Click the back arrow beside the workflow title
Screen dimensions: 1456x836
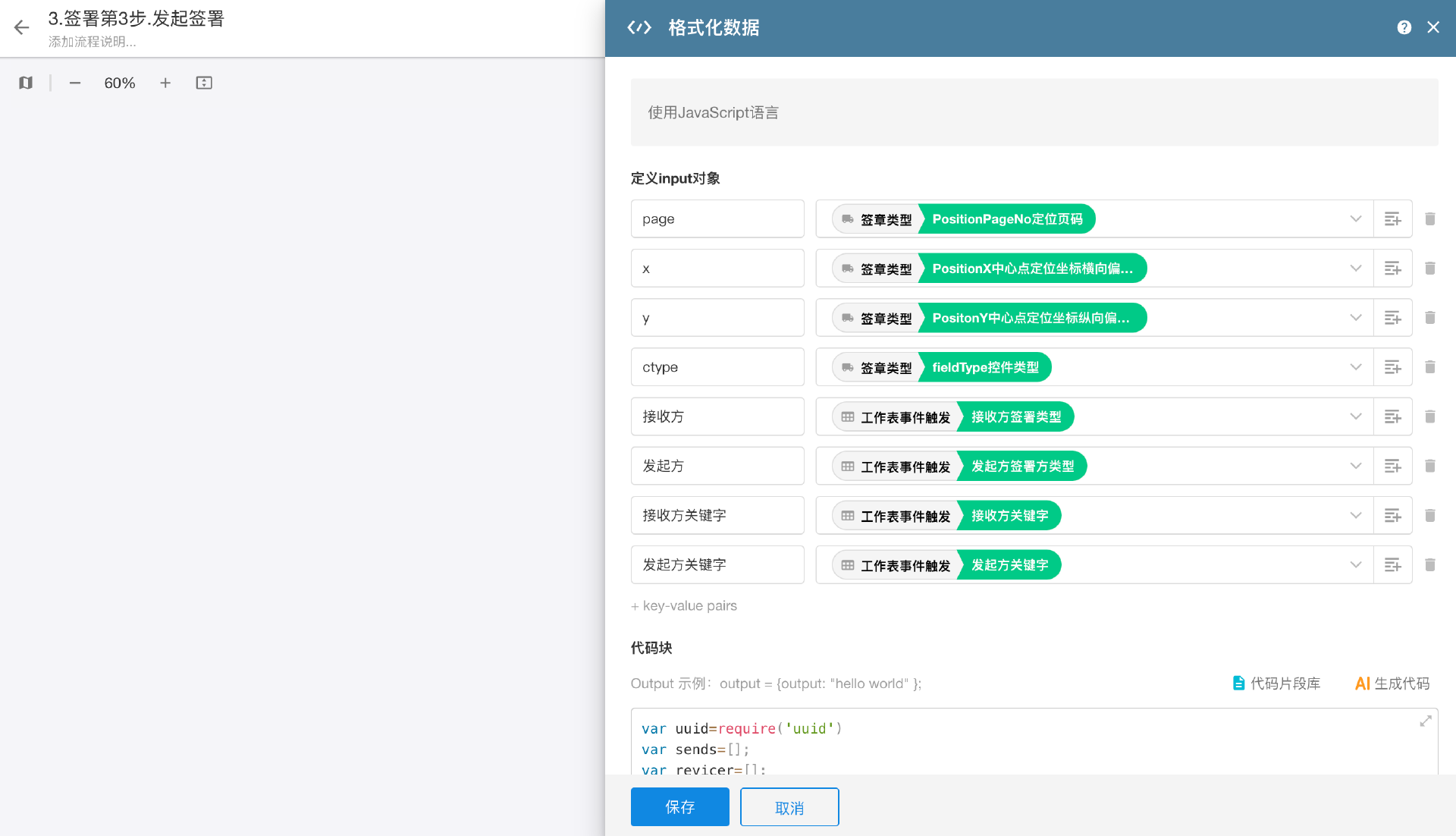tap(21, 28)
